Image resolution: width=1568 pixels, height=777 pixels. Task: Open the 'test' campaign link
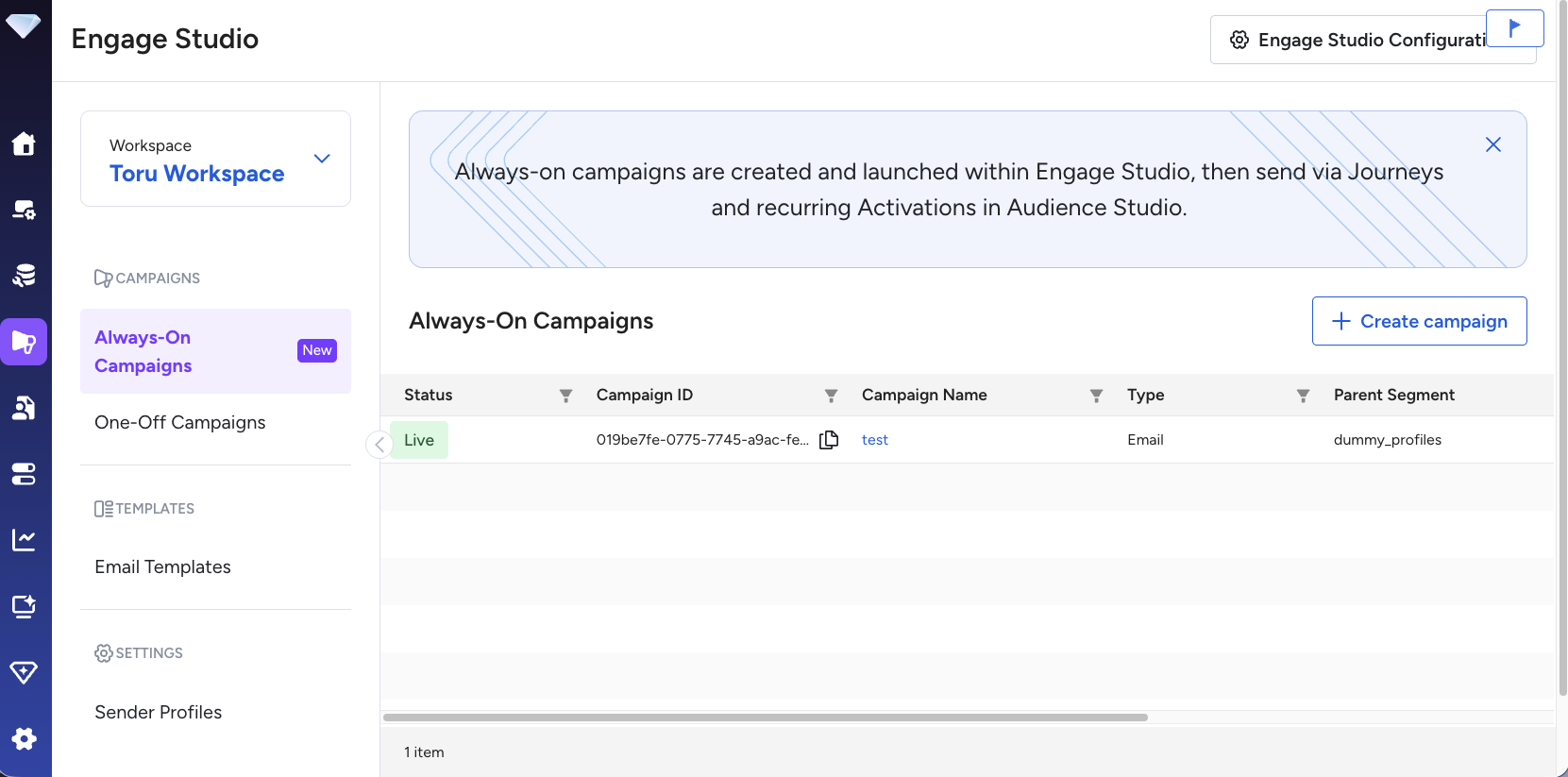pyautogui.click(x=874, y=440)
